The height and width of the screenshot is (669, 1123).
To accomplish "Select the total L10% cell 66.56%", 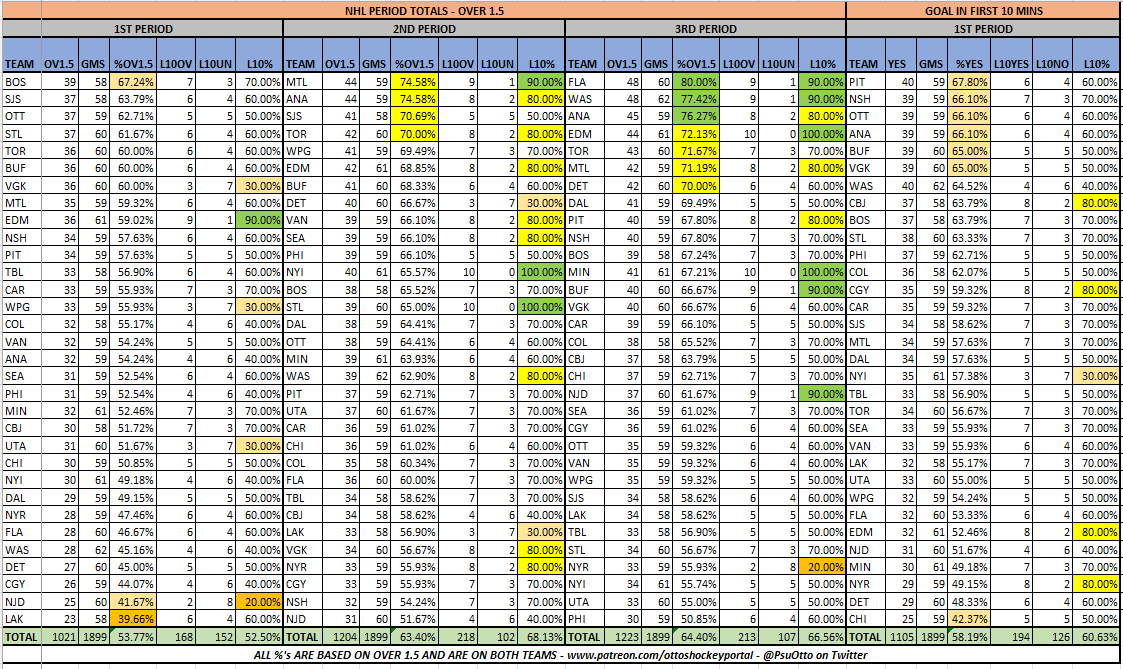I will (821, 637).
